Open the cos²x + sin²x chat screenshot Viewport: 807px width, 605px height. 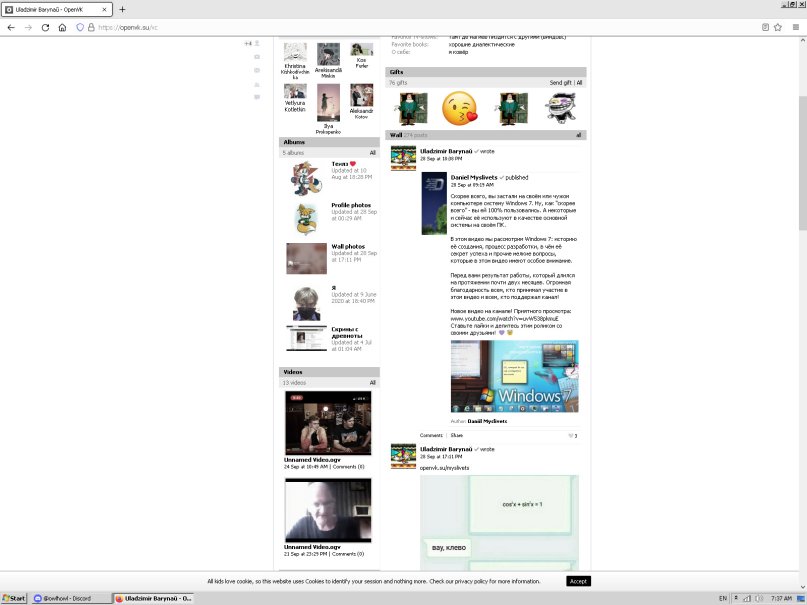(x=499, y=522)
